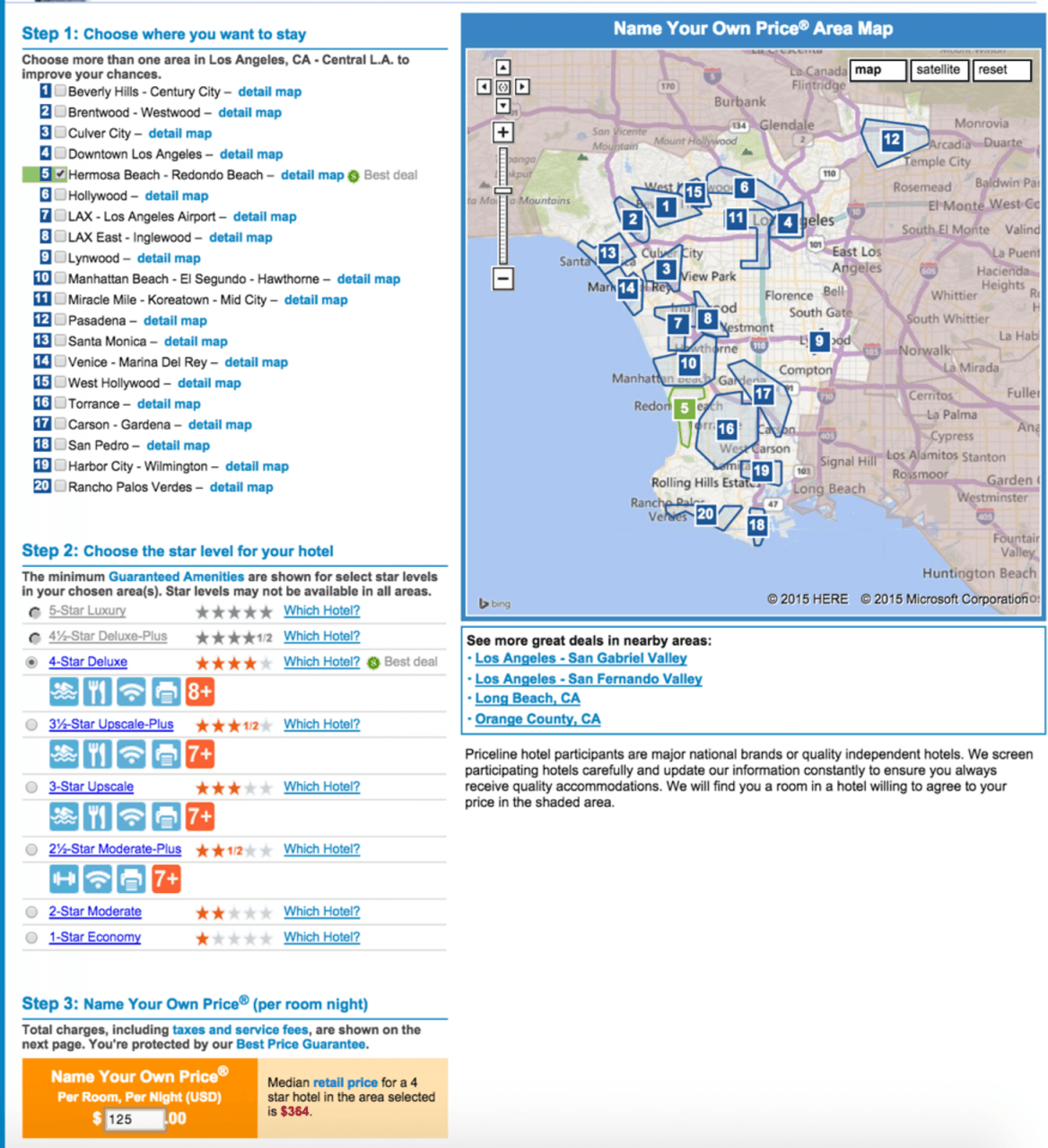Select the 4-Star Deluxe radio button
This screenshot has height=1148, width=1048.
[32, 662]
